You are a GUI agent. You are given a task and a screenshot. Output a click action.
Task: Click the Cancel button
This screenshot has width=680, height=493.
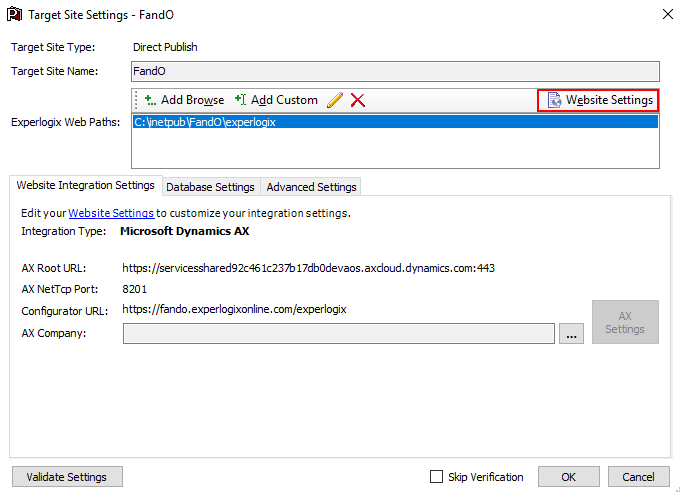(638, 477)
